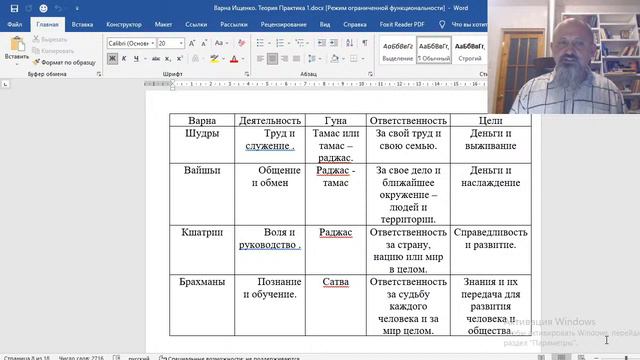Click the lightbulb Что вы хотите search
The width and height of the screenshot is (640, 360).
[x=442, y=24]
